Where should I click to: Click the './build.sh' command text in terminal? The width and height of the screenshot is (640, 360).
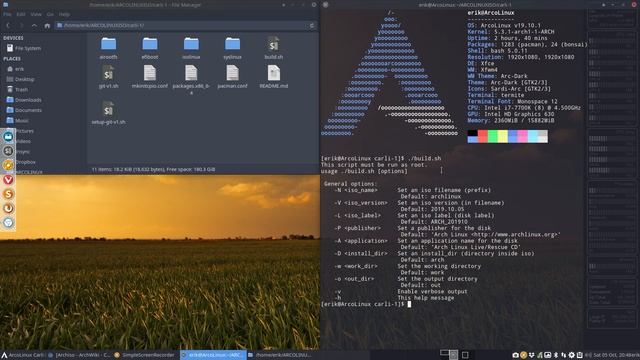(x=424, y=158)
